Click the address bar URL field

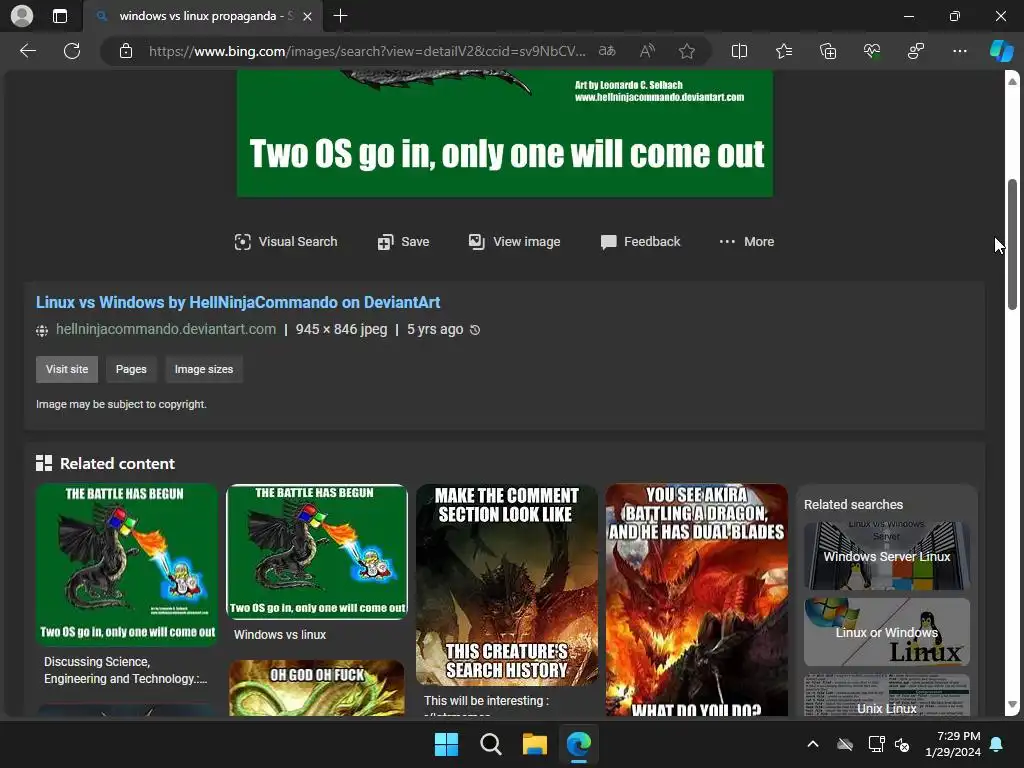pyautogui.click(x=367, y=51)
